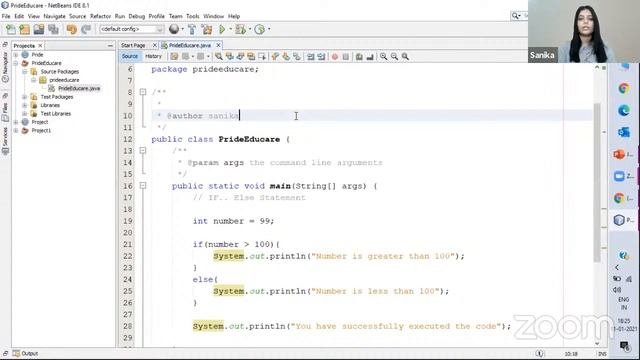Collapse the main method fold at line 16

tap(143, 186)
